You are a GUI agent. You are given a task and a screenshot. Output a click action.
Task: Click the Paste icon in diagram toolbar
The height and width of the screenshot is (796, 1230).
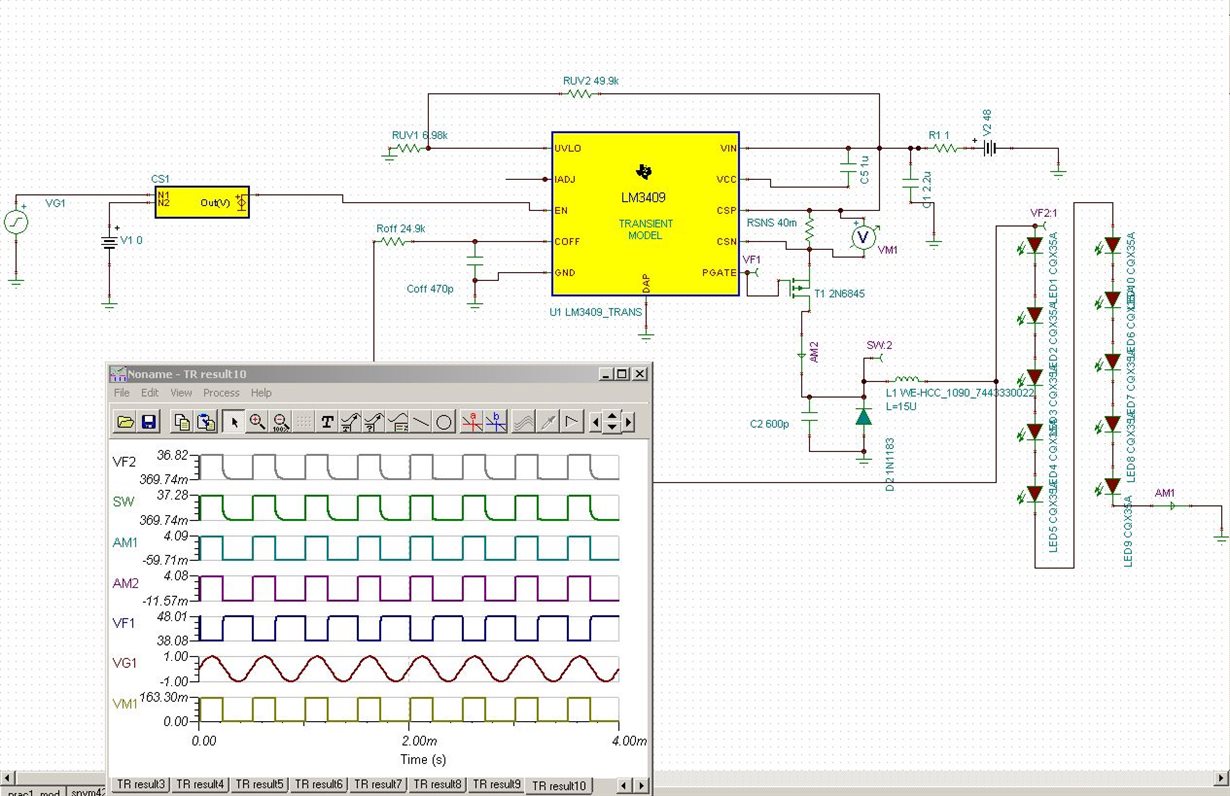coord(206,422)
